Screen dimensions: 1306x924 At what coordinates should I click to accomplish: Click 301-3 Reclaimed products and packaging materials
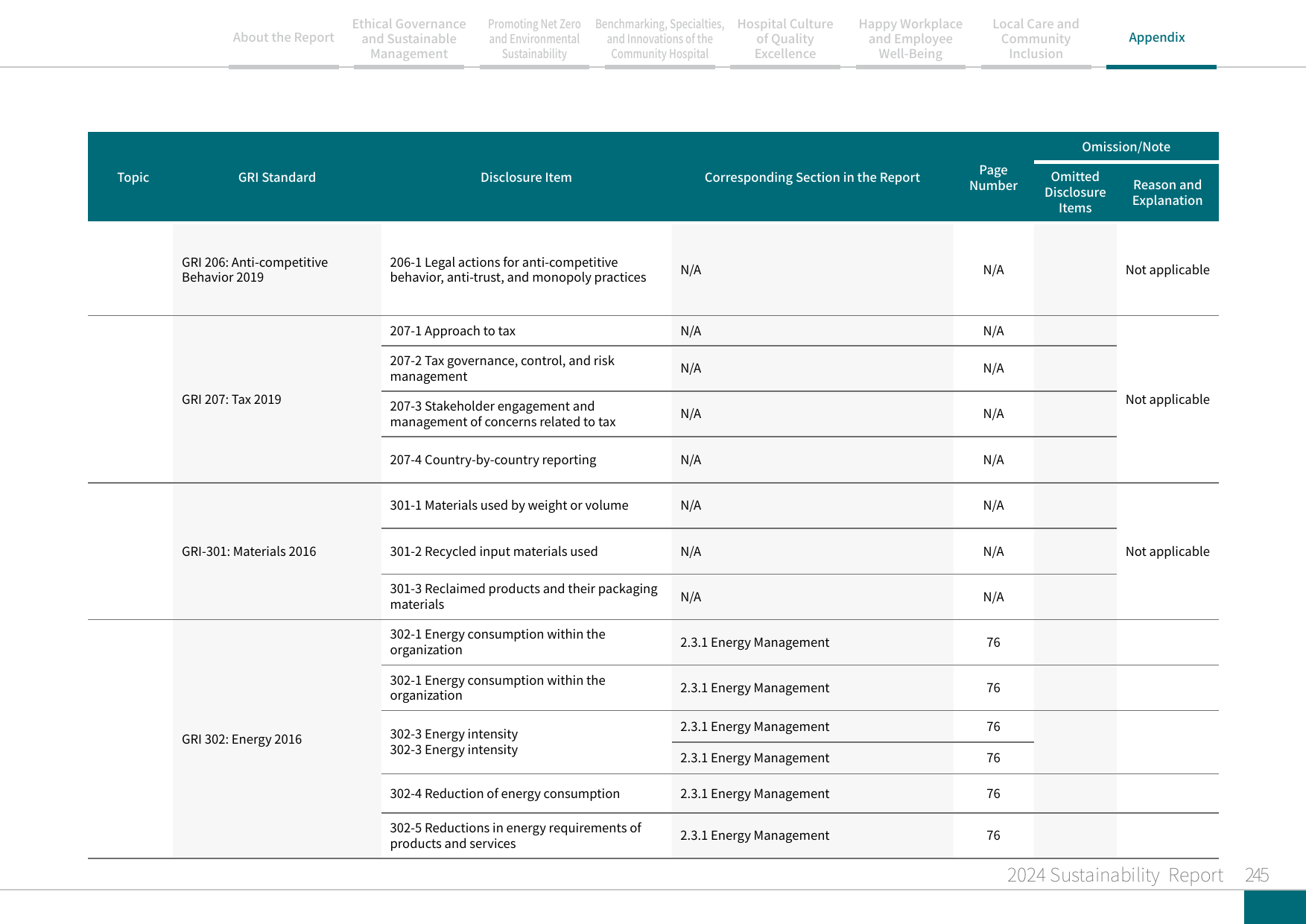524,596
